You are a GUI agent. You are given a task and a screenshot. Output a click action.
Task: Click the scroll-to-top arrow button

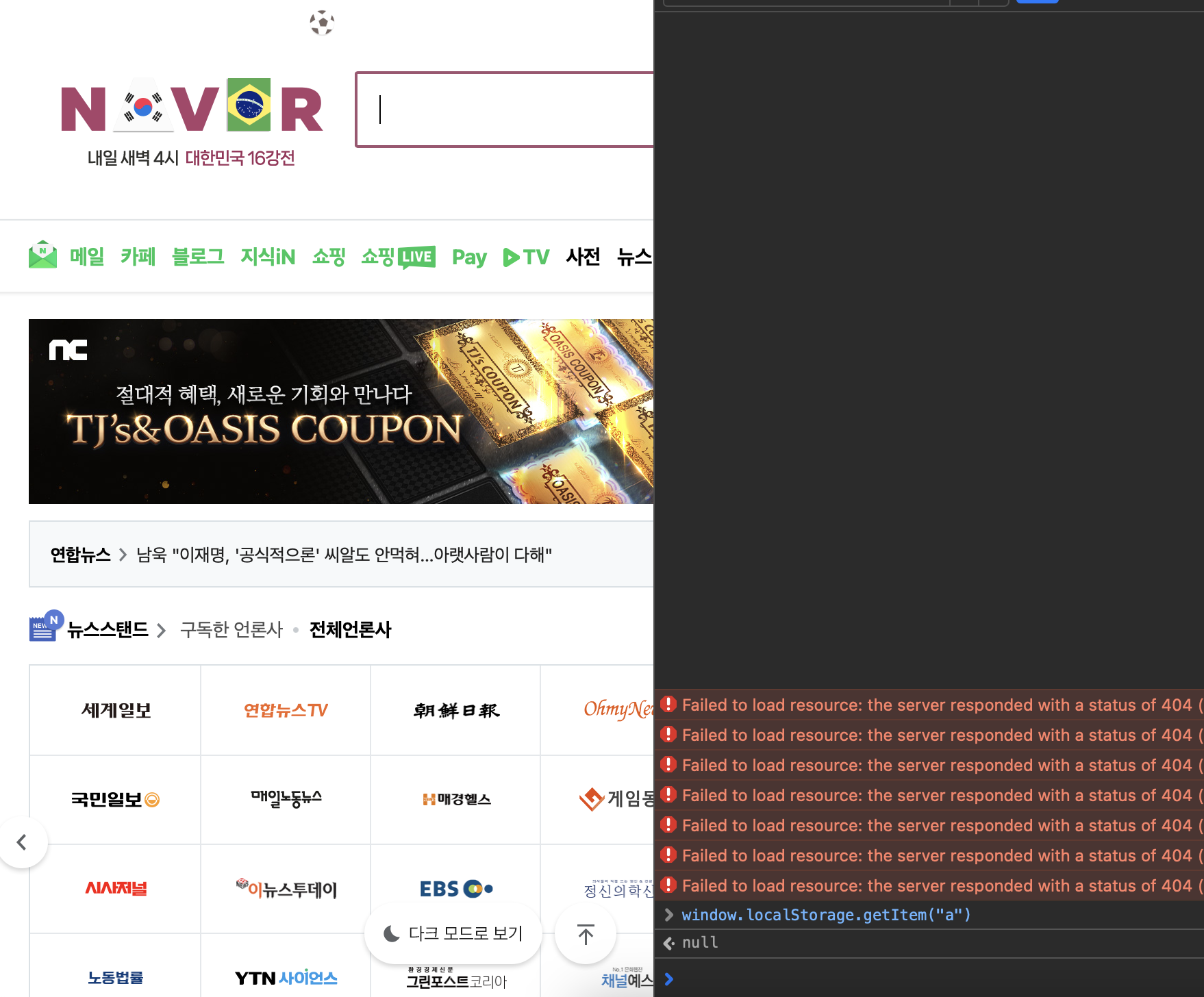586,933
